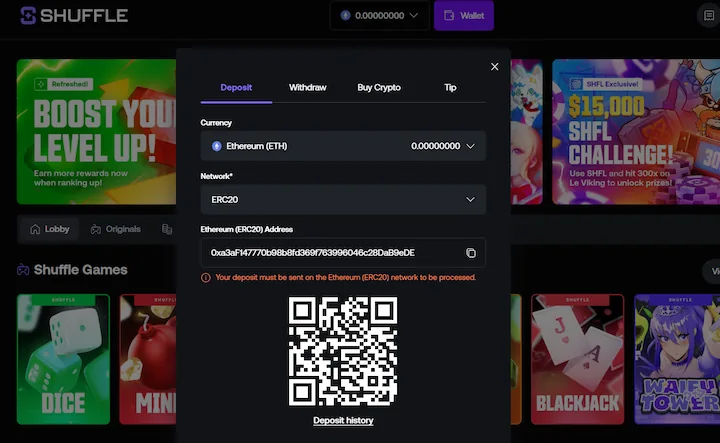This screenshot has height=443, width=720.
Task: Click the Originals dice icon
Action: pyautogui.click(x=96, y=229)
